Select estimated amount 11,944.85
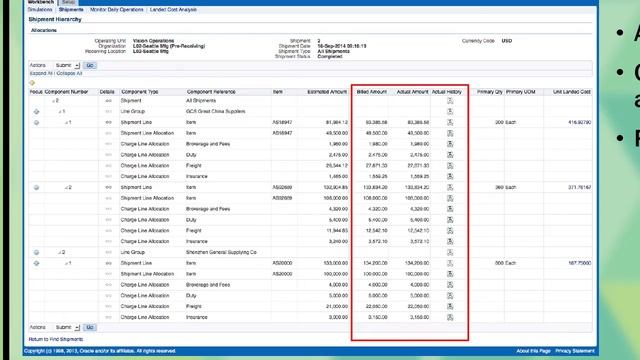Viewport: 640px width, 360px height. [337, 231]
